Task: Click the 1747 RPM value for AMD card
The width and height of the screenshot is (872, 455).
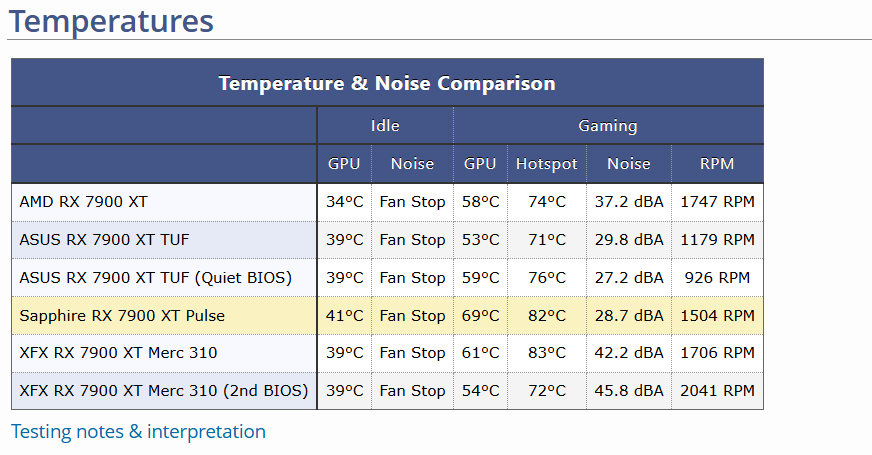Action: coord(717,202)
